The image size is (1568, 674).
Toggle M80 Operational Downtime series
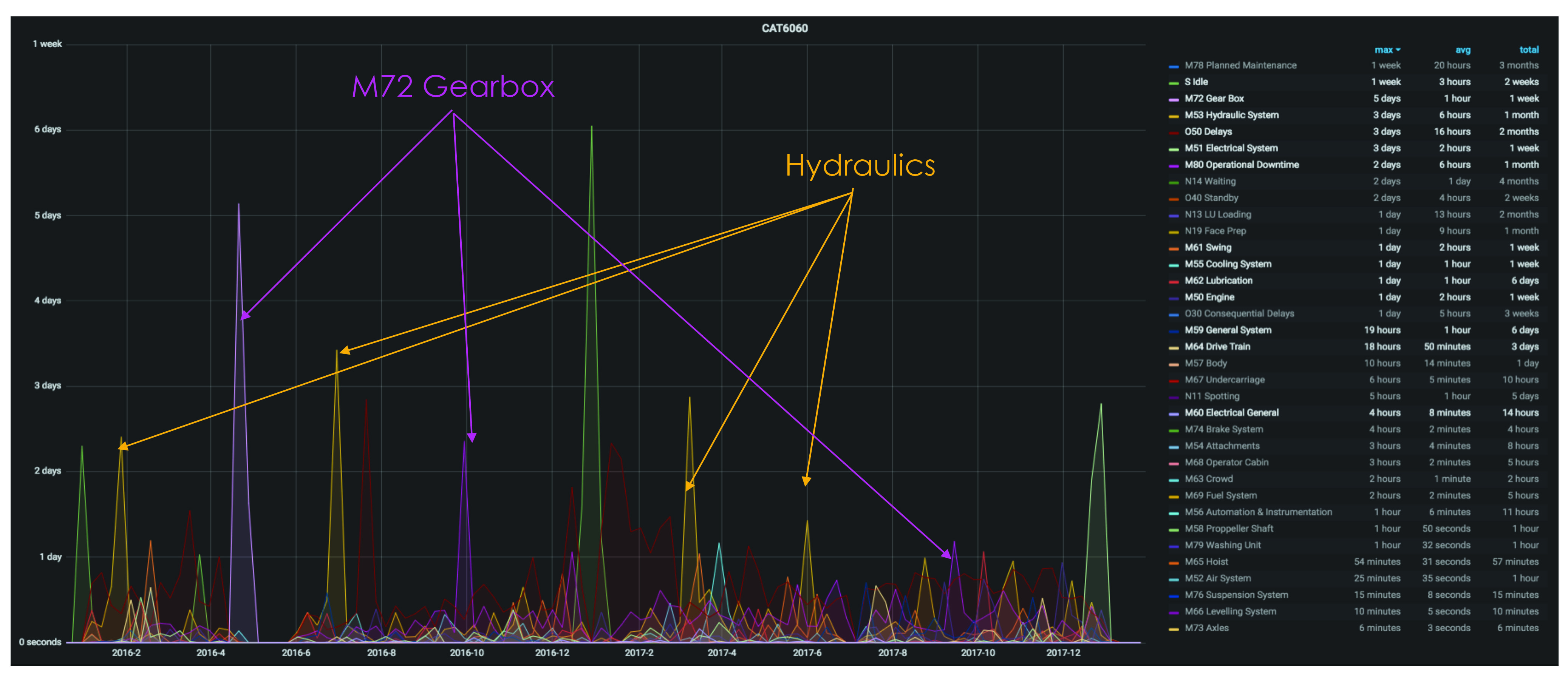[x=1241, y=165]
